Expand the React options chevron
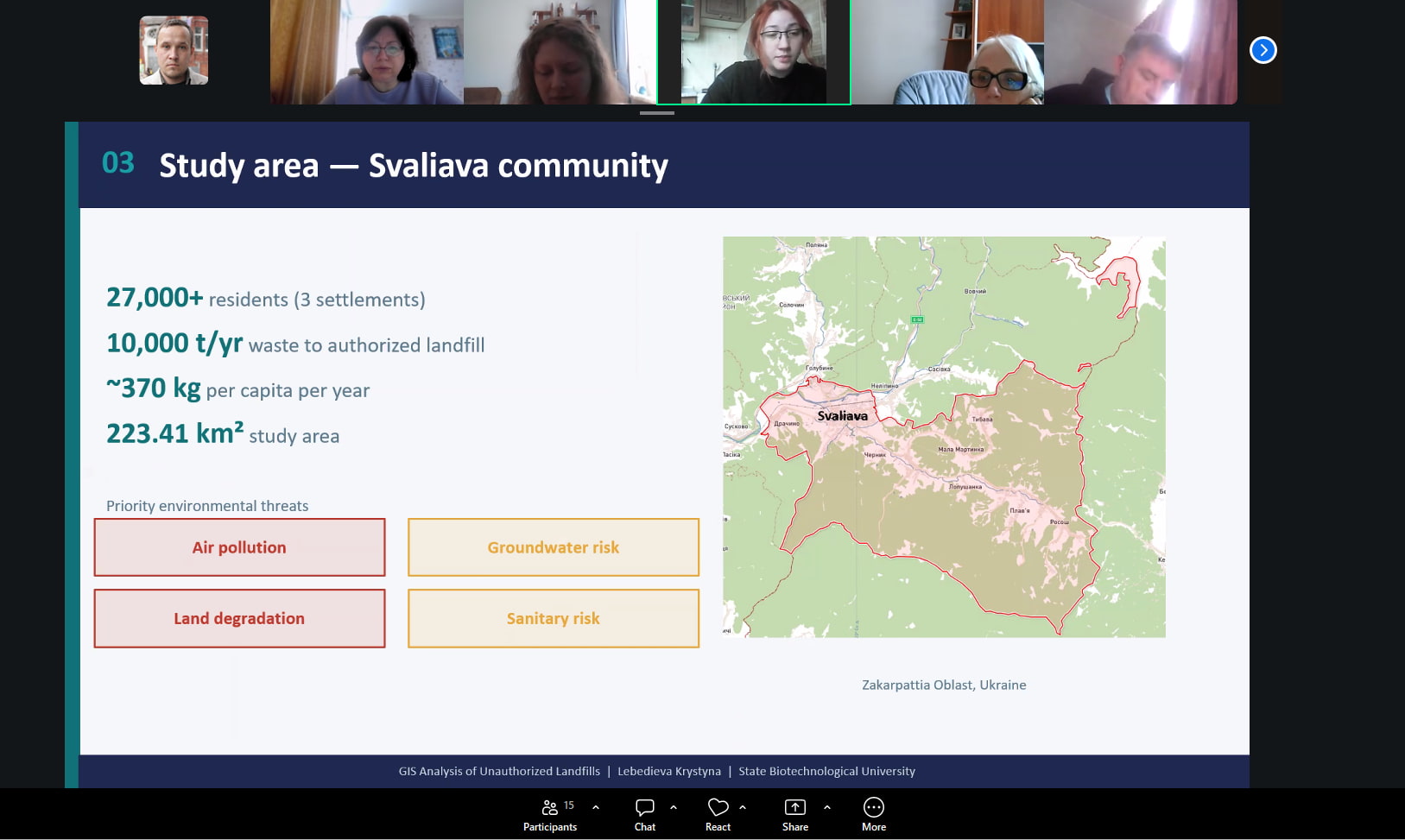This screenshot has width=1405, height=840. [x=743, y=807]
